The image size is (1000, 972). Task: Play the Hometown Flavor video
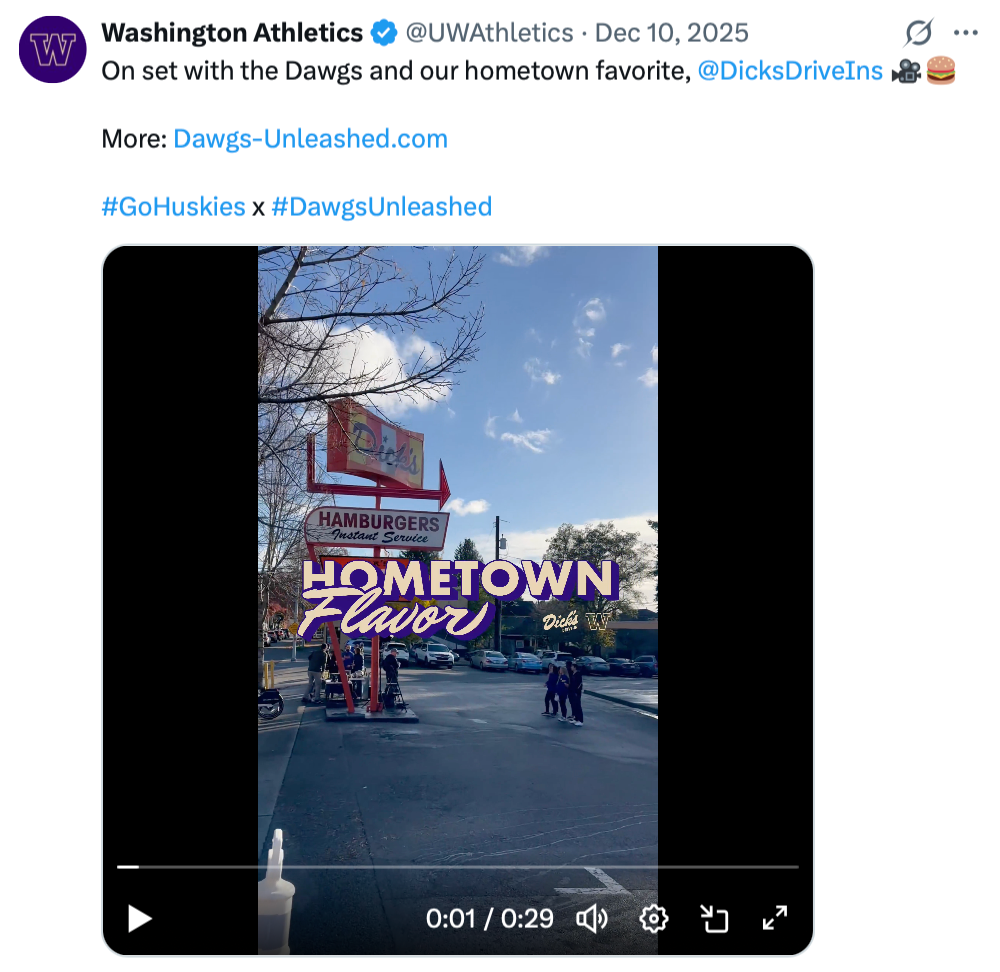tap(140, 918)
